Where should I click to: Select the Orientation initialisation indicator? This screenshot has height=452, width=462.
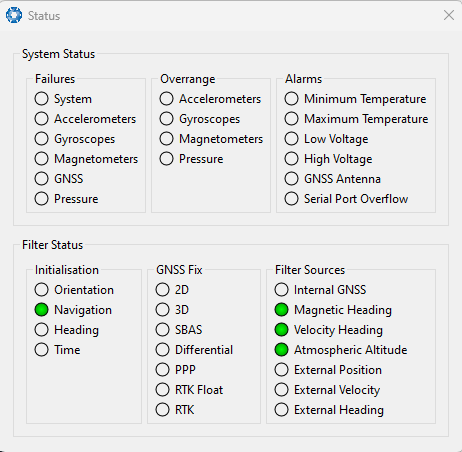[42, 290]
